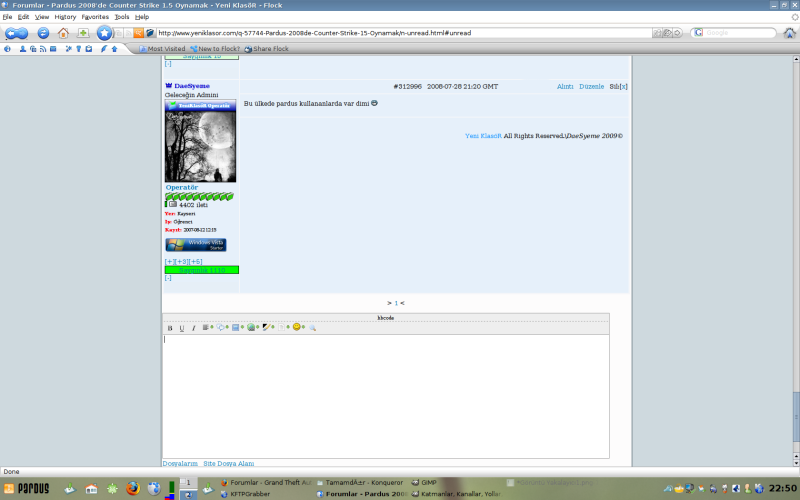
Task: Click the magnifier preview icon in editor
Action: coord(312,328)
